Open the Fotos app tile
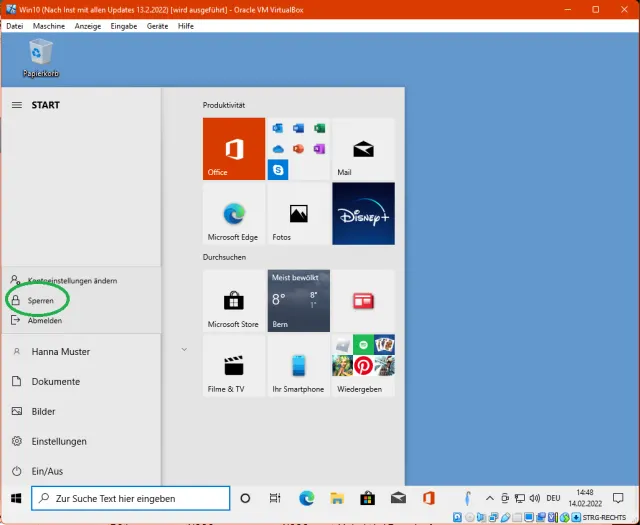640x525 pixels. (x=298, y=213)
